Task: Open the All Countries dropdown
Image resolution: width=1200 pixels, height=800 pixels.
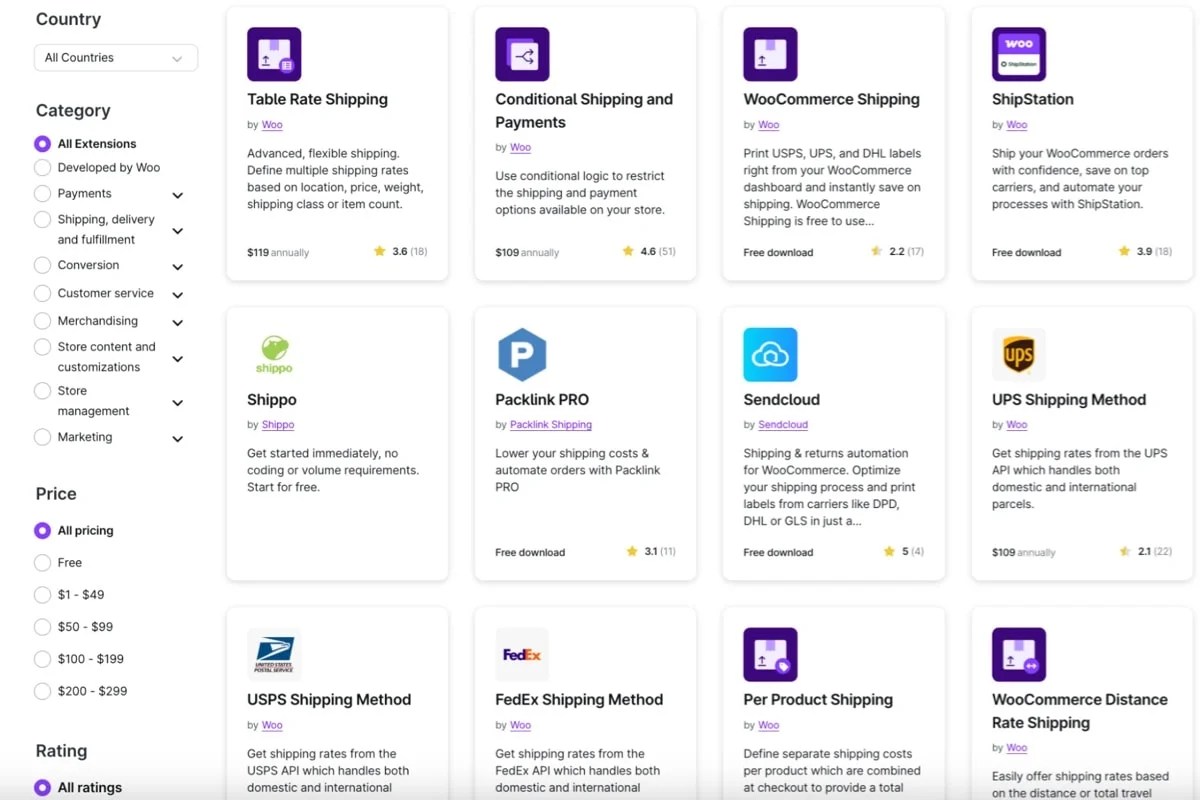Action: click(116, 58)
